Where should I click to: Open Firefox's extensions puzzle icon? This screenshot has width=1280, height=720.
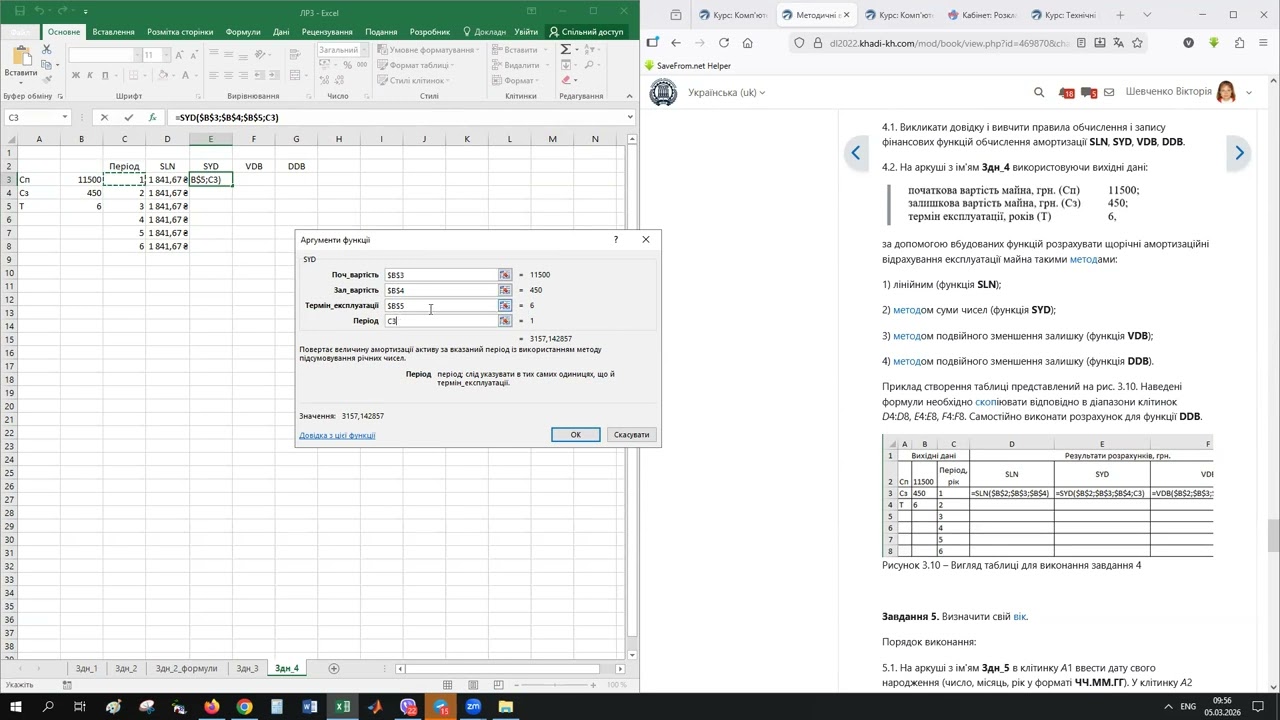point(1239,43)
